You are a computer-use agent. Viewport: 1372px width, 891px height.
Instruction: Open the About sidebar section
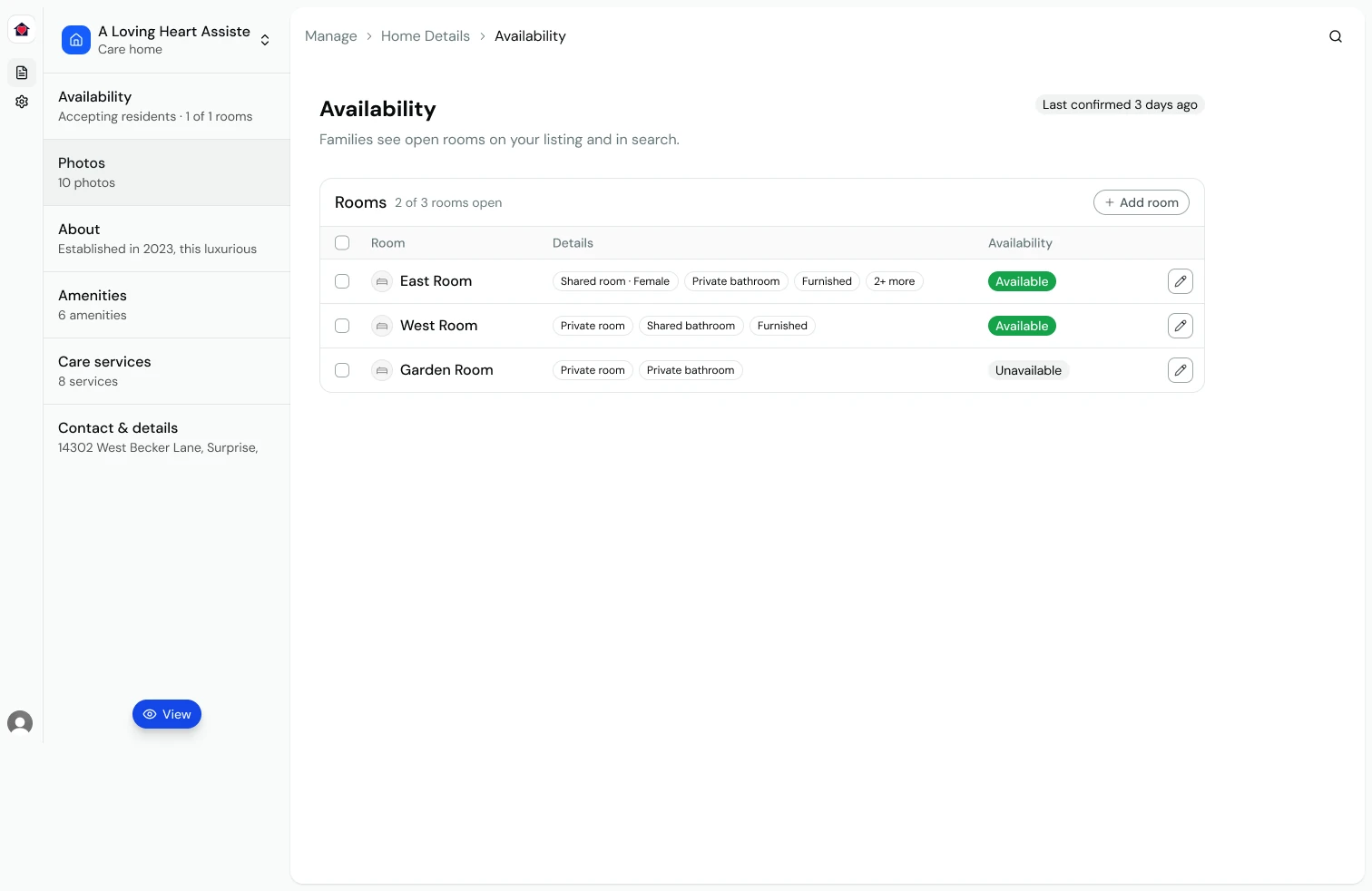[x=167, y=239]
